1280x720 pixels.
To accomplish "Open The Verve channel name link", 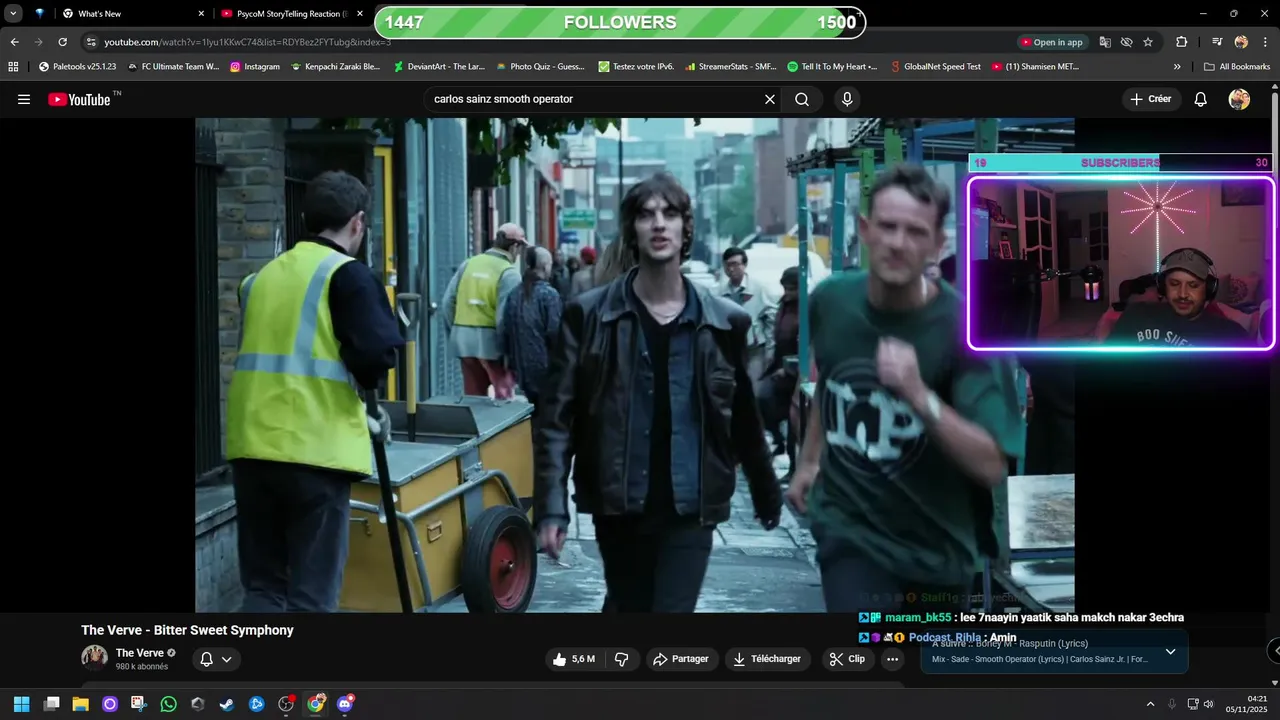I will point(139,653).
